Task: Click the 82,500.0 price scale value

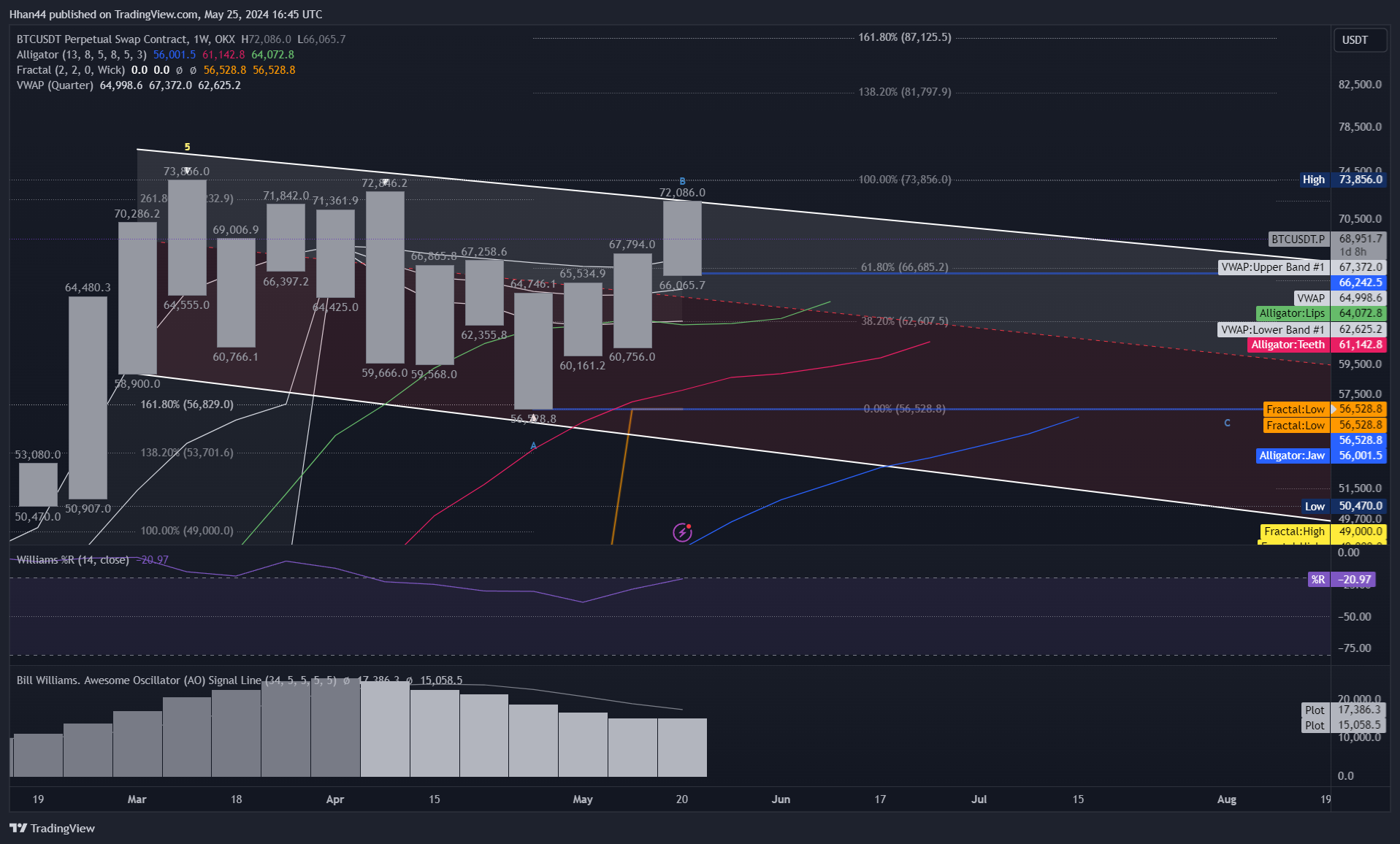Action: click(1360, 85)
